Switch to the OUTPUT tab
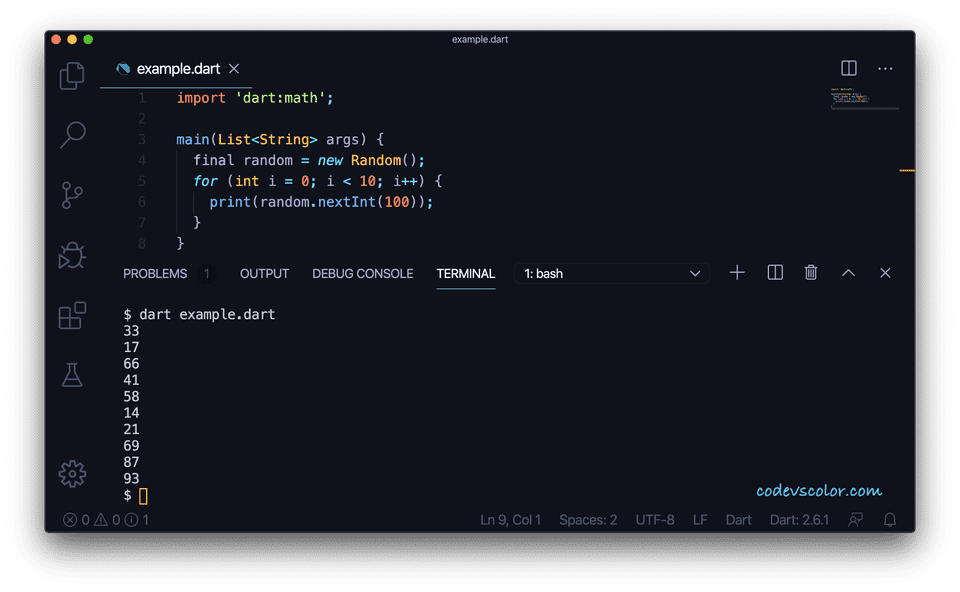 264,272
